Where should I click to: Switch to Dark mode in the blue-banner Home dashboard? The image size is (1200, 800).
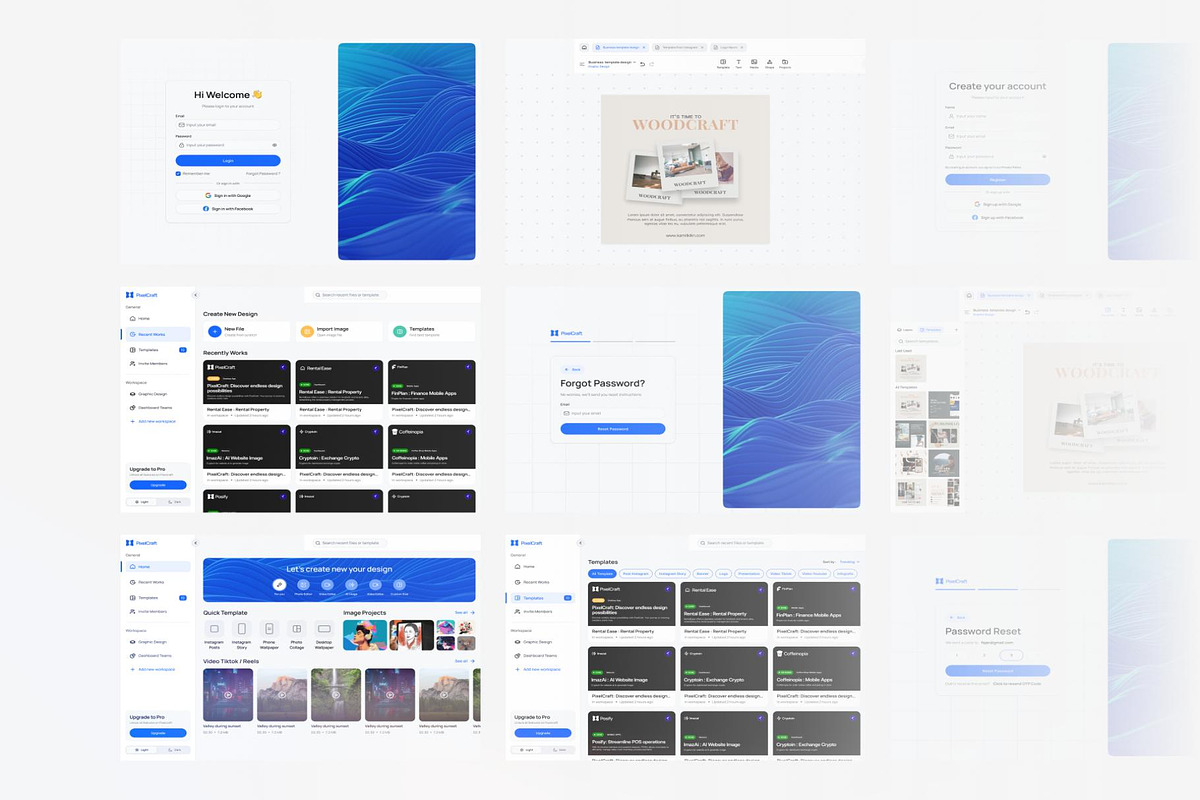coord(172,749)
